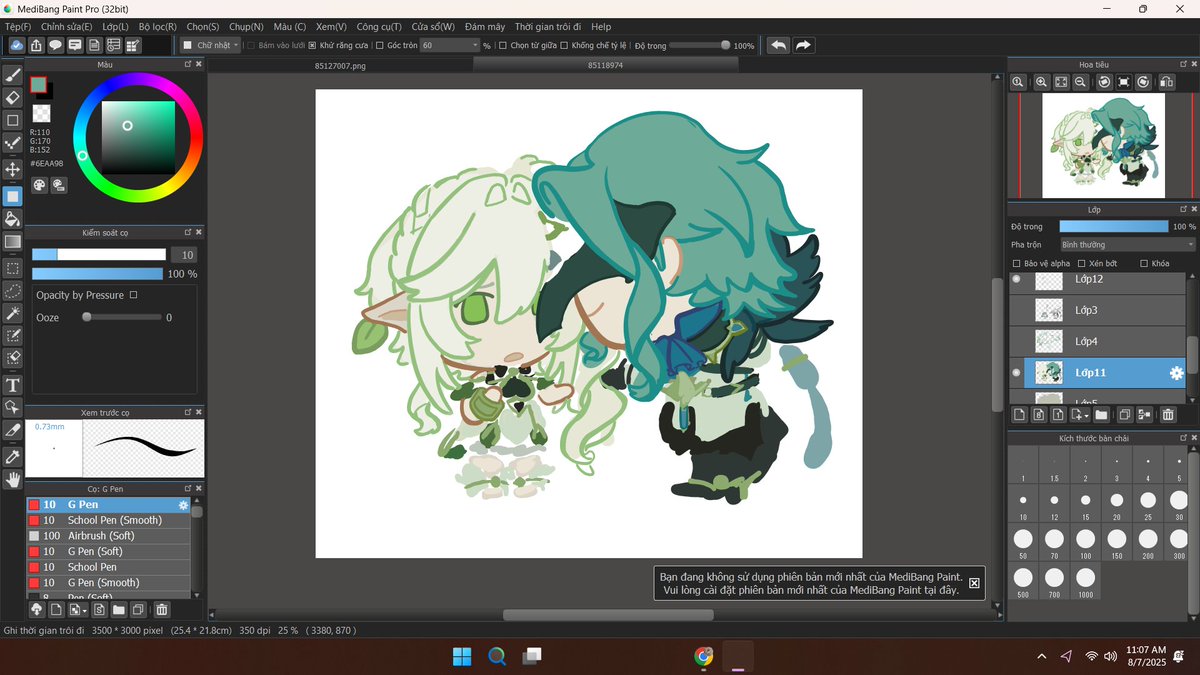
Task: Select the Gradient tool
Action: click(x=13, y=241)
